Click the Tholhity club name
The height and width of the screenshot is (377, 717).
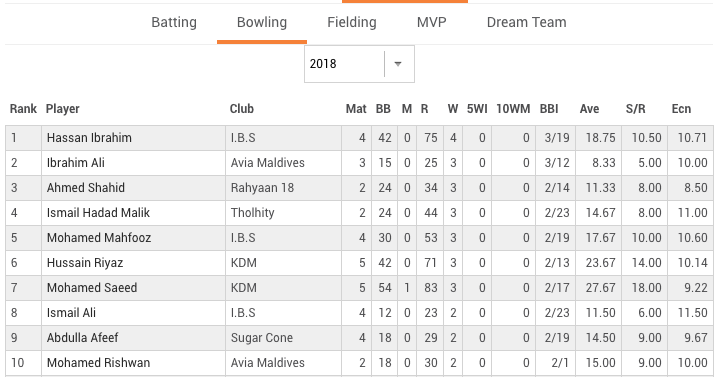point(252,213)
